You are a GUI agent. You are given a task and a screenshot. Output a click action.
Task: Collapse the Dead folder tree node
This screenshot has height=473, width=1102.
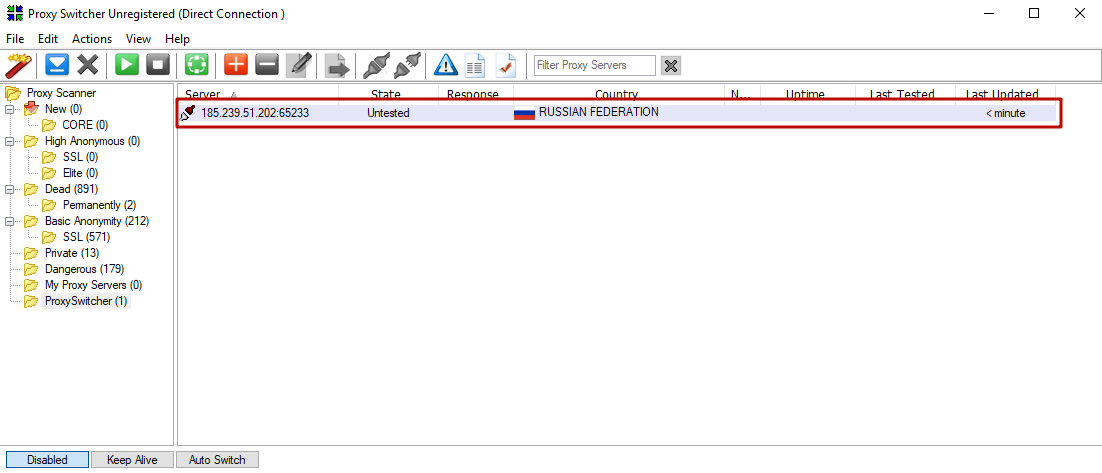(10, 189)
